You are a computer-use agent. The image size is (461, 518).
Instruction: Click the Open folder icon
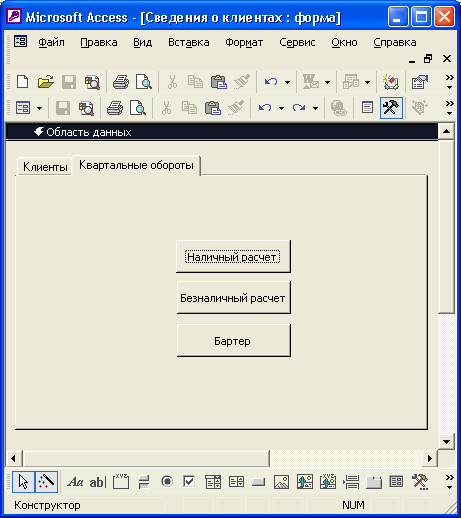pos(46,82)
